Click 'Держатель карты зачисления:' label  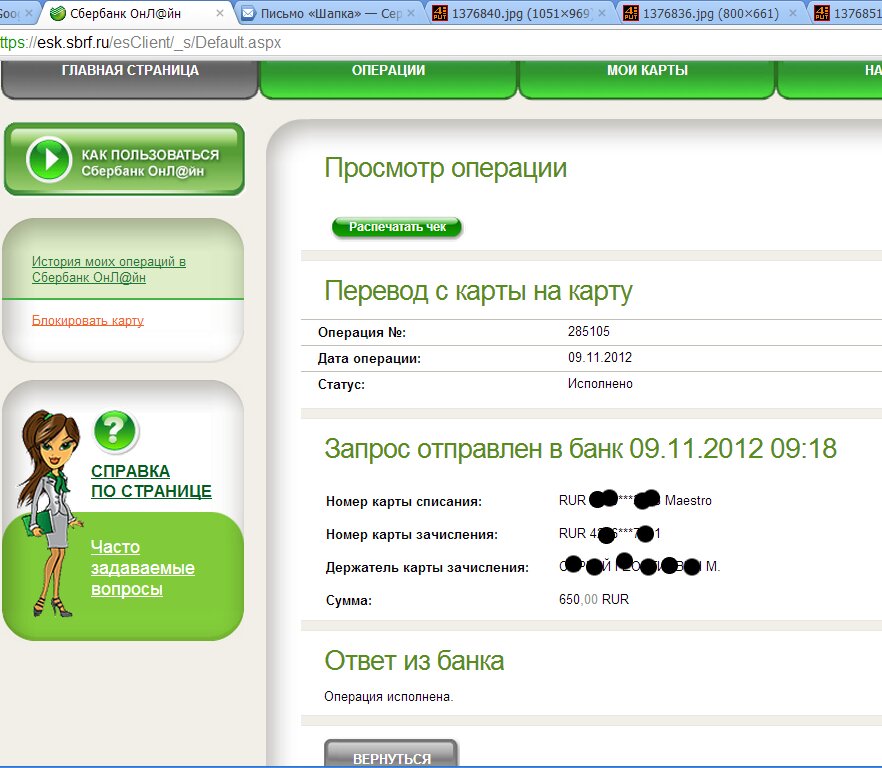(428, 568)
